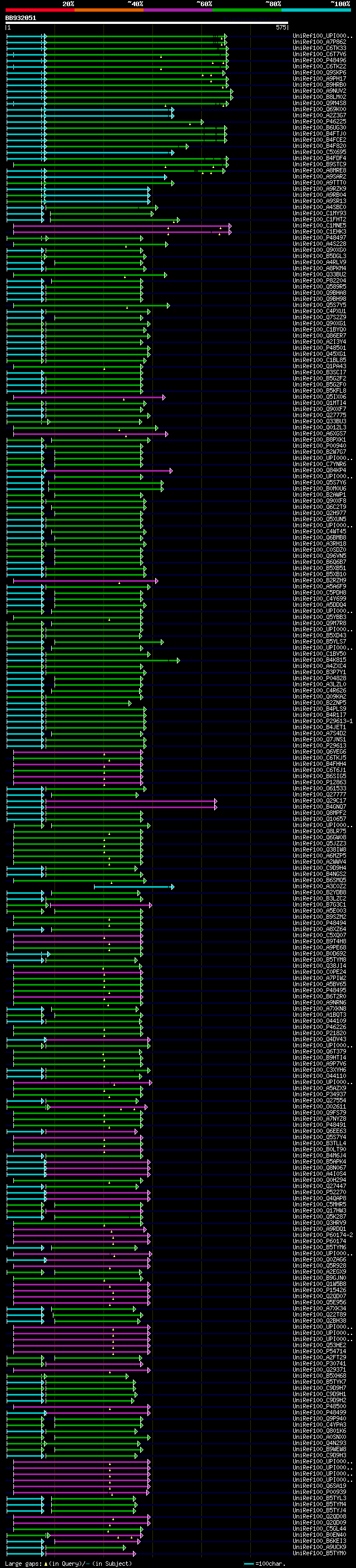
Task: Select hit label UniRef100_P48501
Action: pyautogui.click(x=319, y=348)
